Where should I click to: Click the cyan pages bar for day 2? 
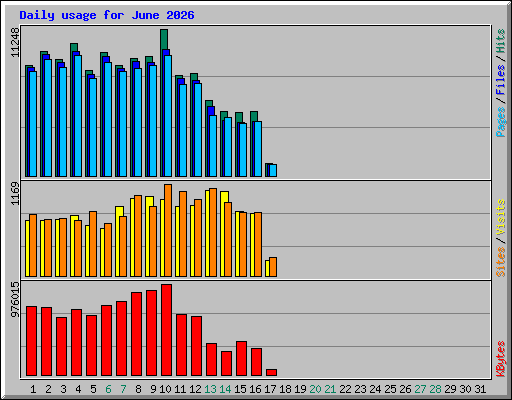[x=48, y=118]
